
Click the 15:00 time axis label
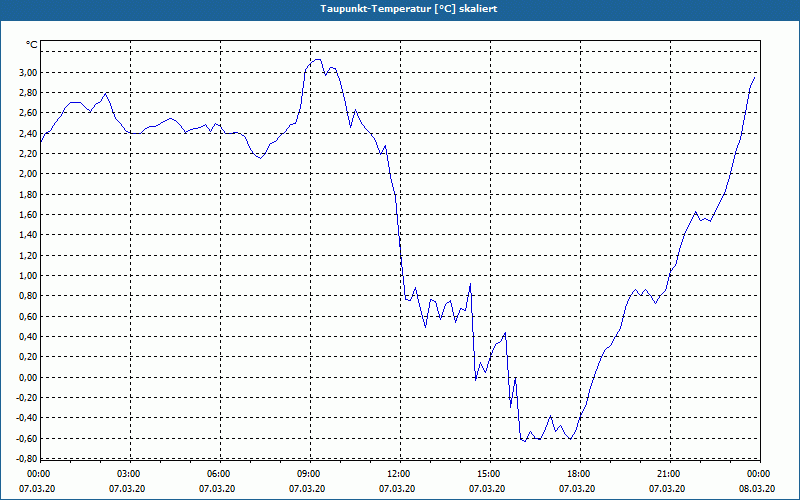point(490,474)
